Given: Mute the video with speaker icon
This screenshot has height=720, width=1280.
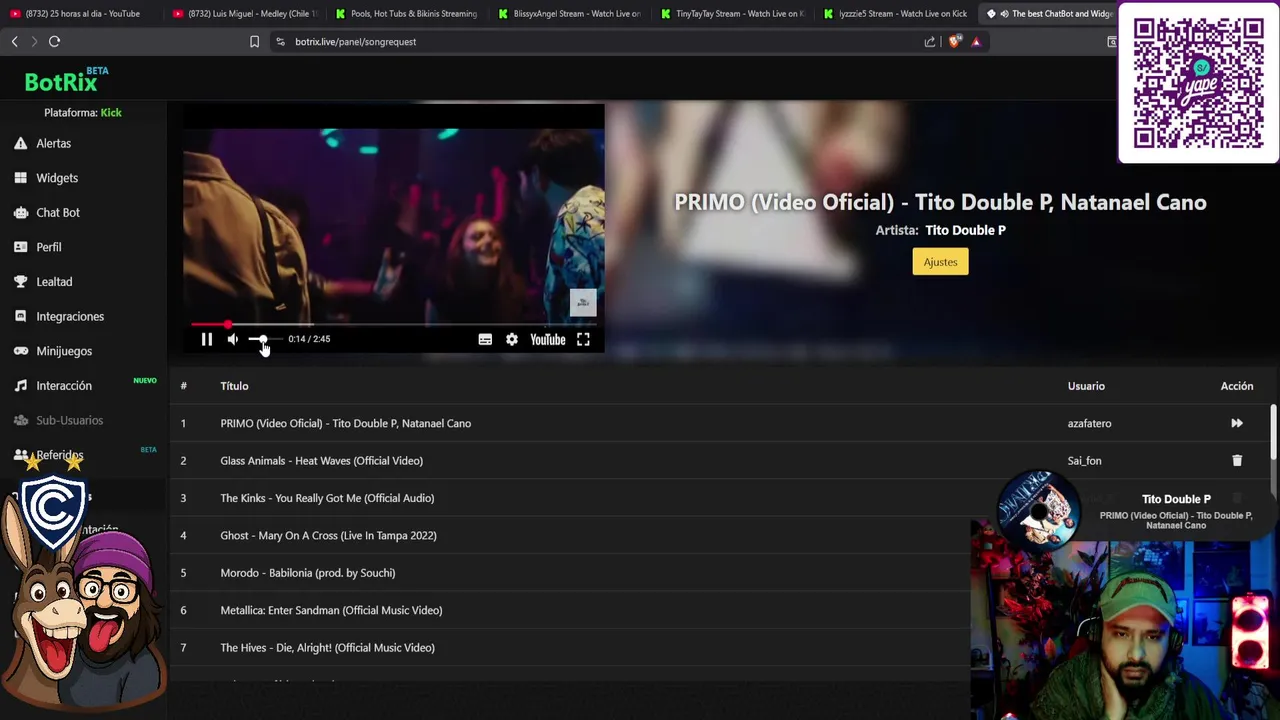Looking at the screenshot, I should (232, 339).
